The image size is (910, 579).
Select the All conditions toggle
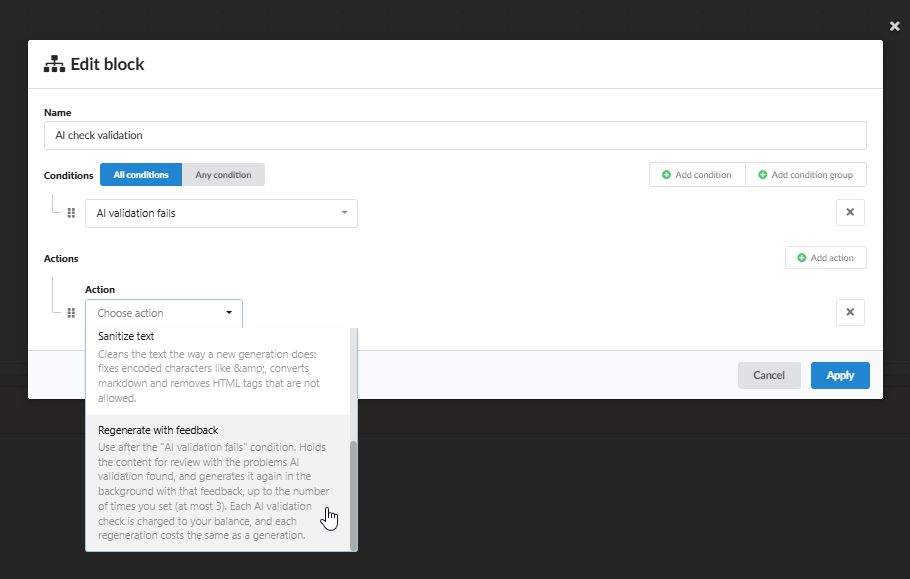141,175
